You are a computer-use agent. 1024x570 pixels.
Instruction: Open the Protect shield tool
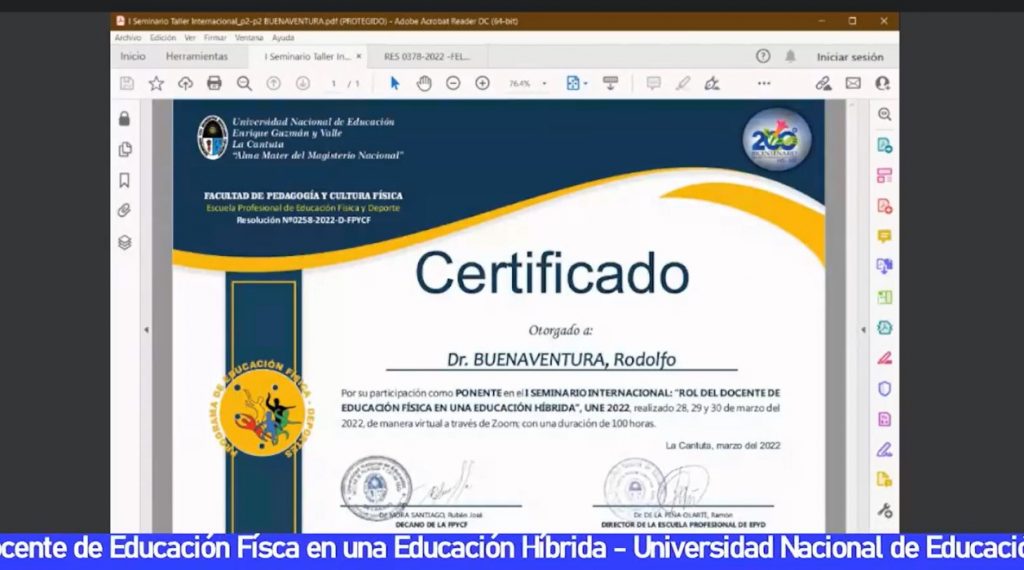pyautogui.click(x=885, y=389)
